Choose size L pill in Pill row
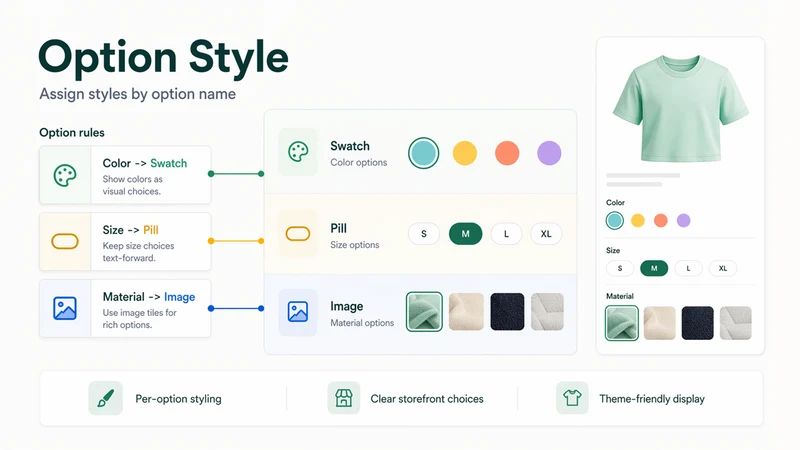The width and height of the screenshot is (800, 450). (506, 234)
